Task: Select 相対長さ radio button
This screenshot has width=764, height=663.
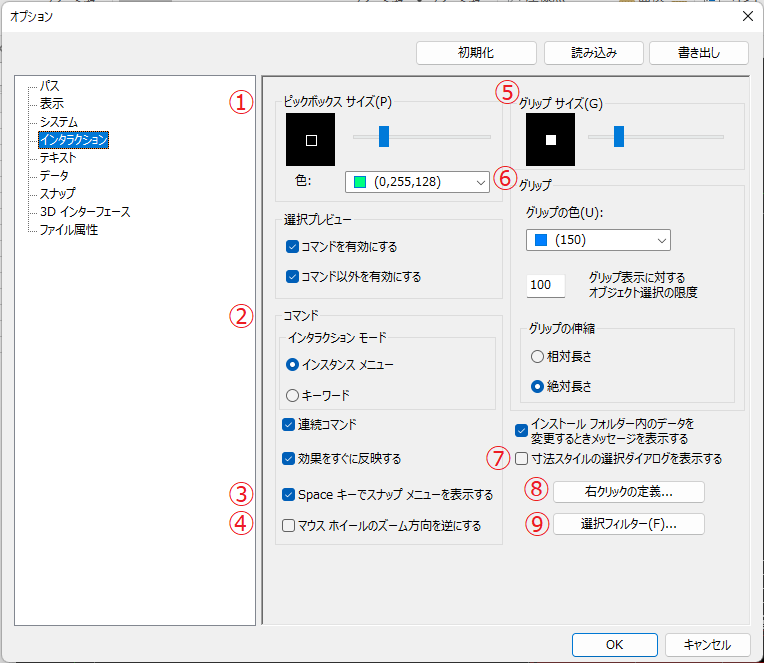Action: (537, 357)
